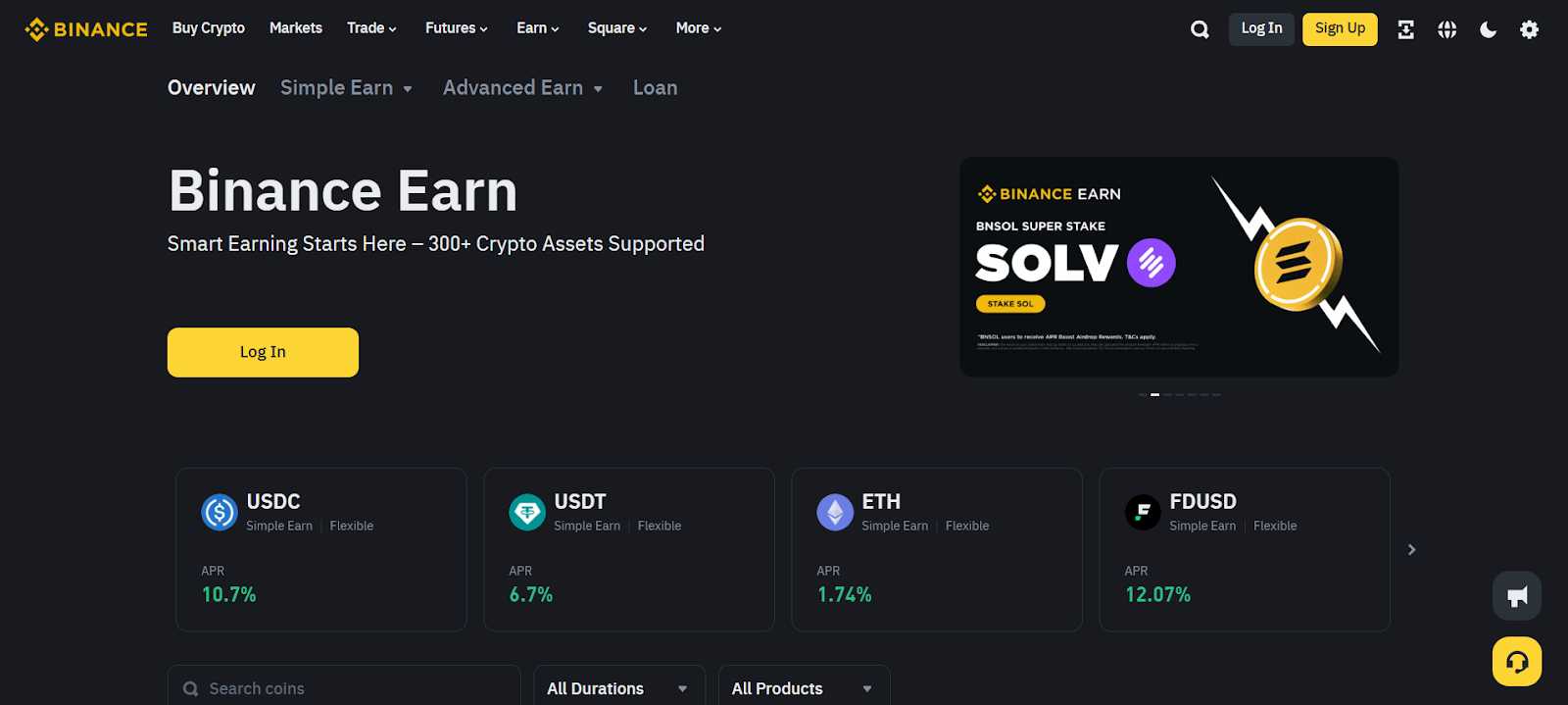This screenshot has width=1568, height=705.
Task: Click the yellow Sign Up button
Action: point(1340,28)
